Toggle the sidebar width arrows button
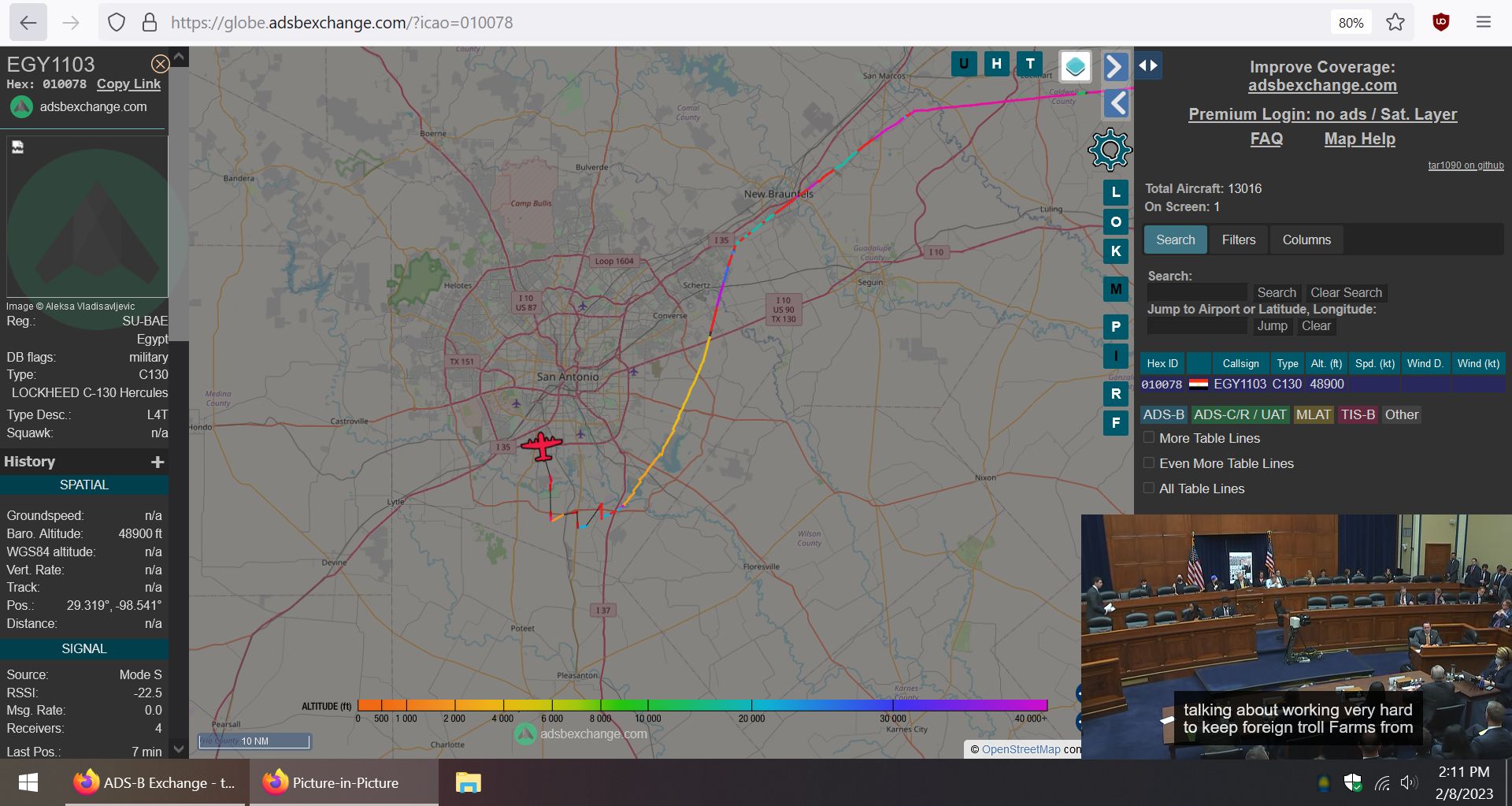The height and width of the screenshot is (806, 1512). (1148, 65)
